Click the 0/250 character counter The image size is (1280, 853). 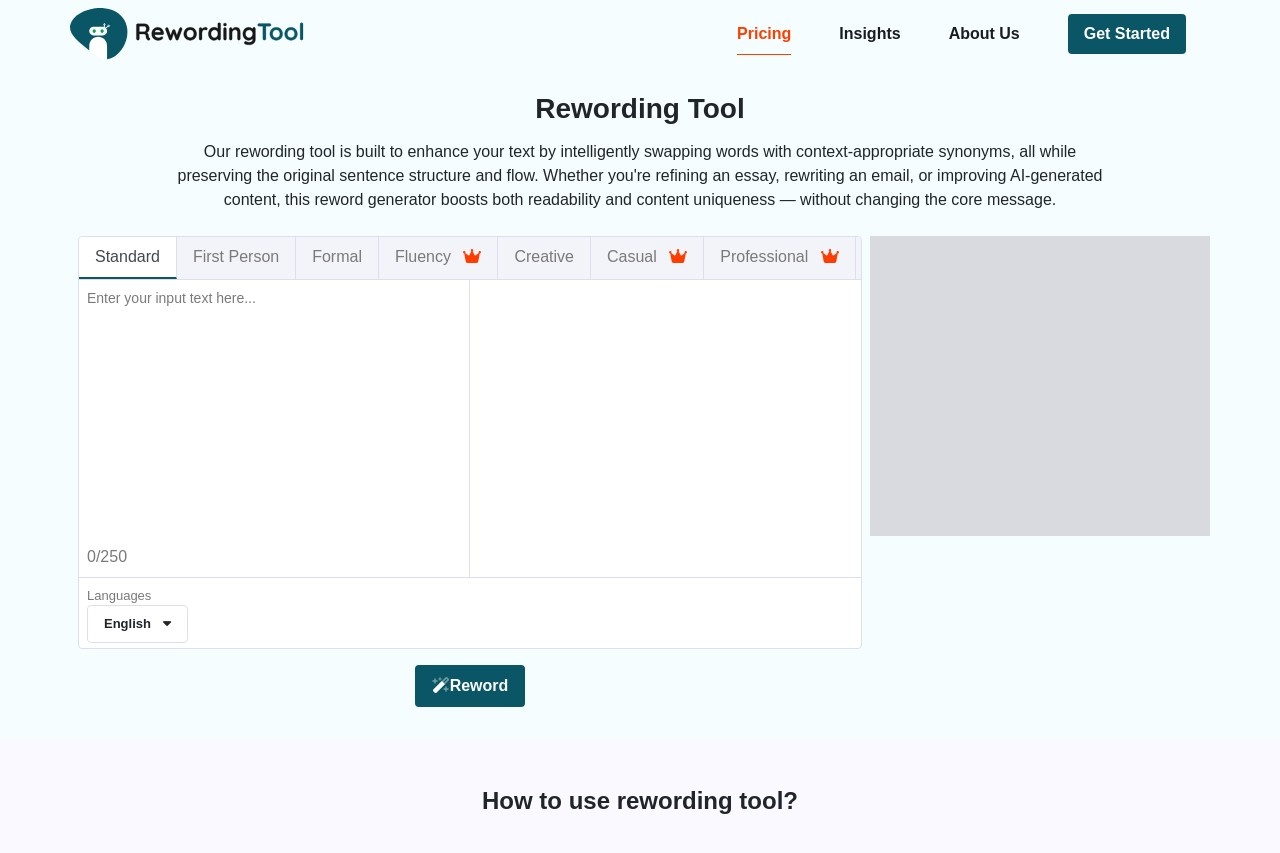tap(107, 557)
